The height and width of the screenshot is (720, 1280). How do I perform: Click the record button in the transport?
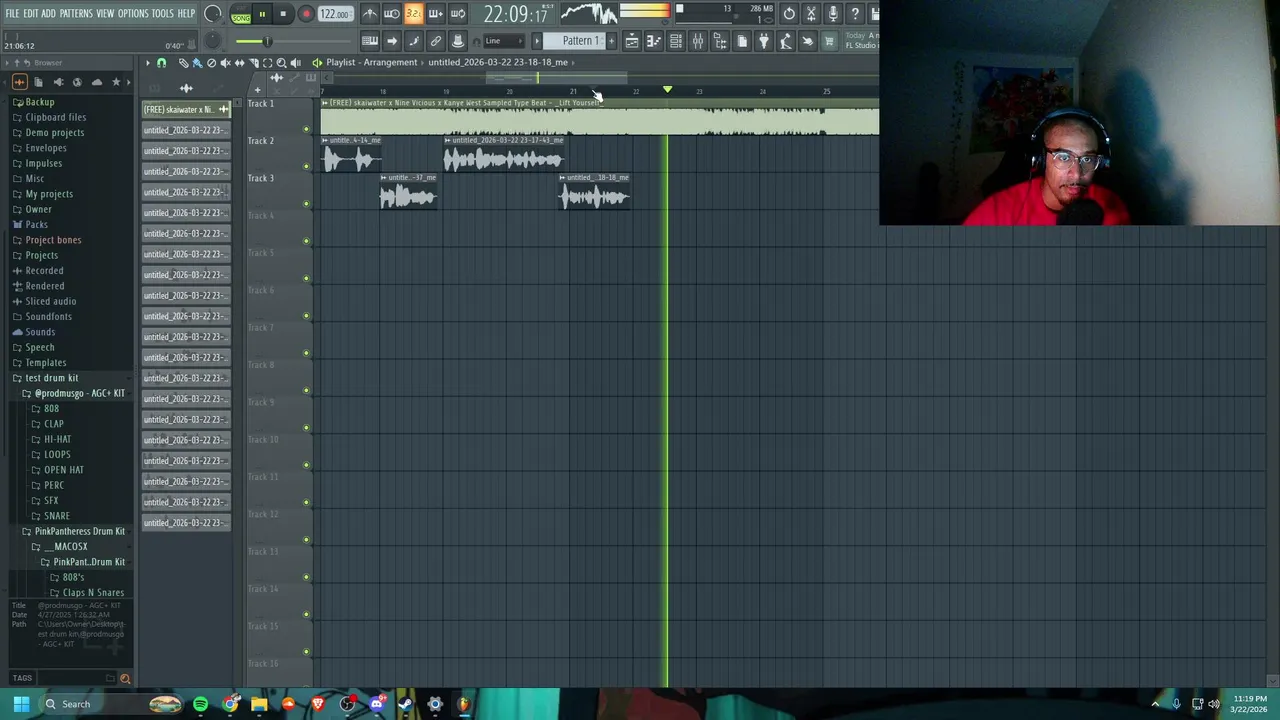(x=306, y=14)
